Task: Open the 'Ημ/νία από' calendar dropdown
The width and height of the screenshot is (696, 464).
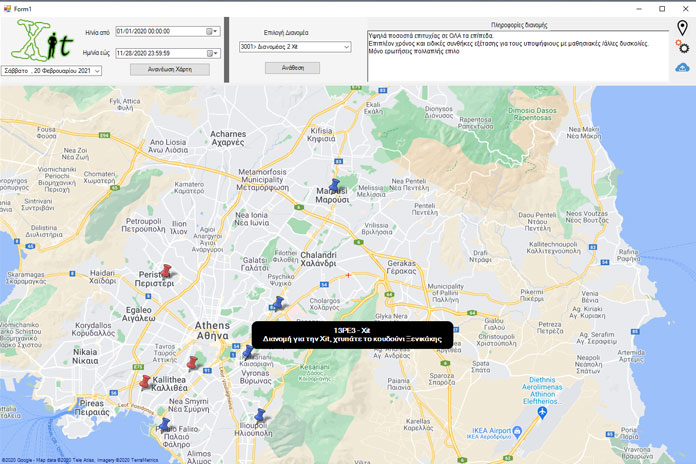Action: [x=213, y=31]
